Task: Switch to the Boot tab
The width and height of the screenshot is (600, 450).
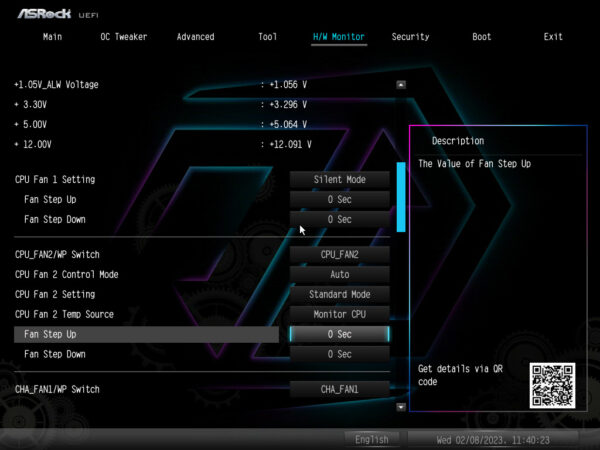Action: [x=481, y=37]
